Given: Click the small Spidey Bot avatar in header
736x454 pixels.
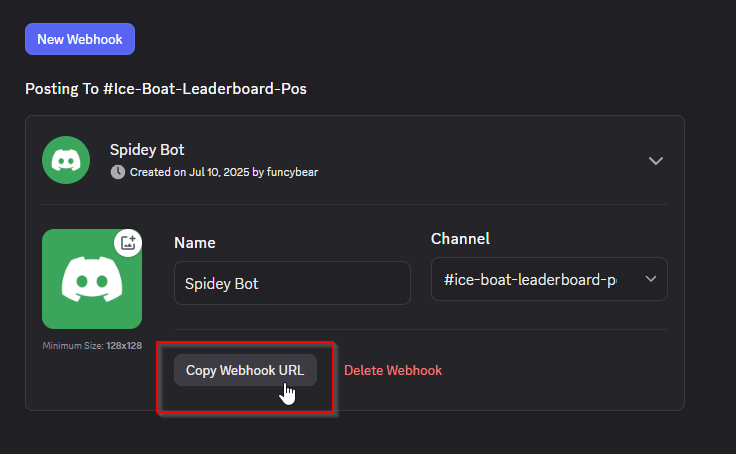Looking at the screenshot, I should pyautogui.click(x=66, y=160).
